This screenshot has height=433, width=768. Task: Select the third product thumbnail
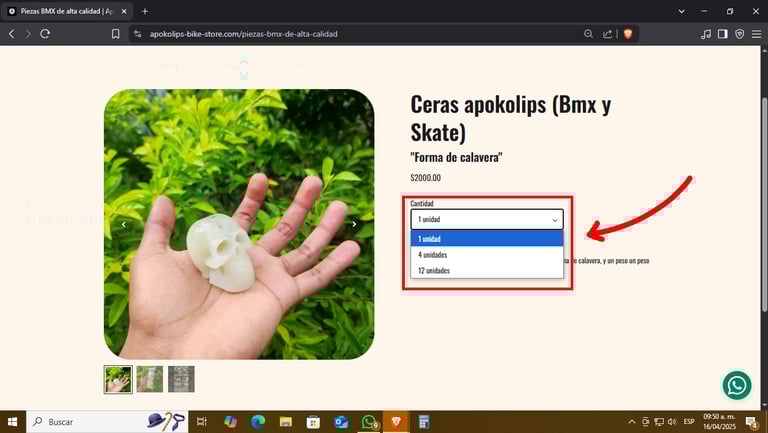[181, 379]
